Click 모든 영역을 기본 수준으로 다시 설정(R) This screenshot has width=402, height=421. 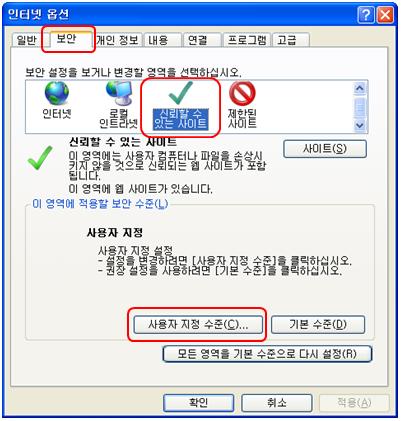tap(267, 354)
